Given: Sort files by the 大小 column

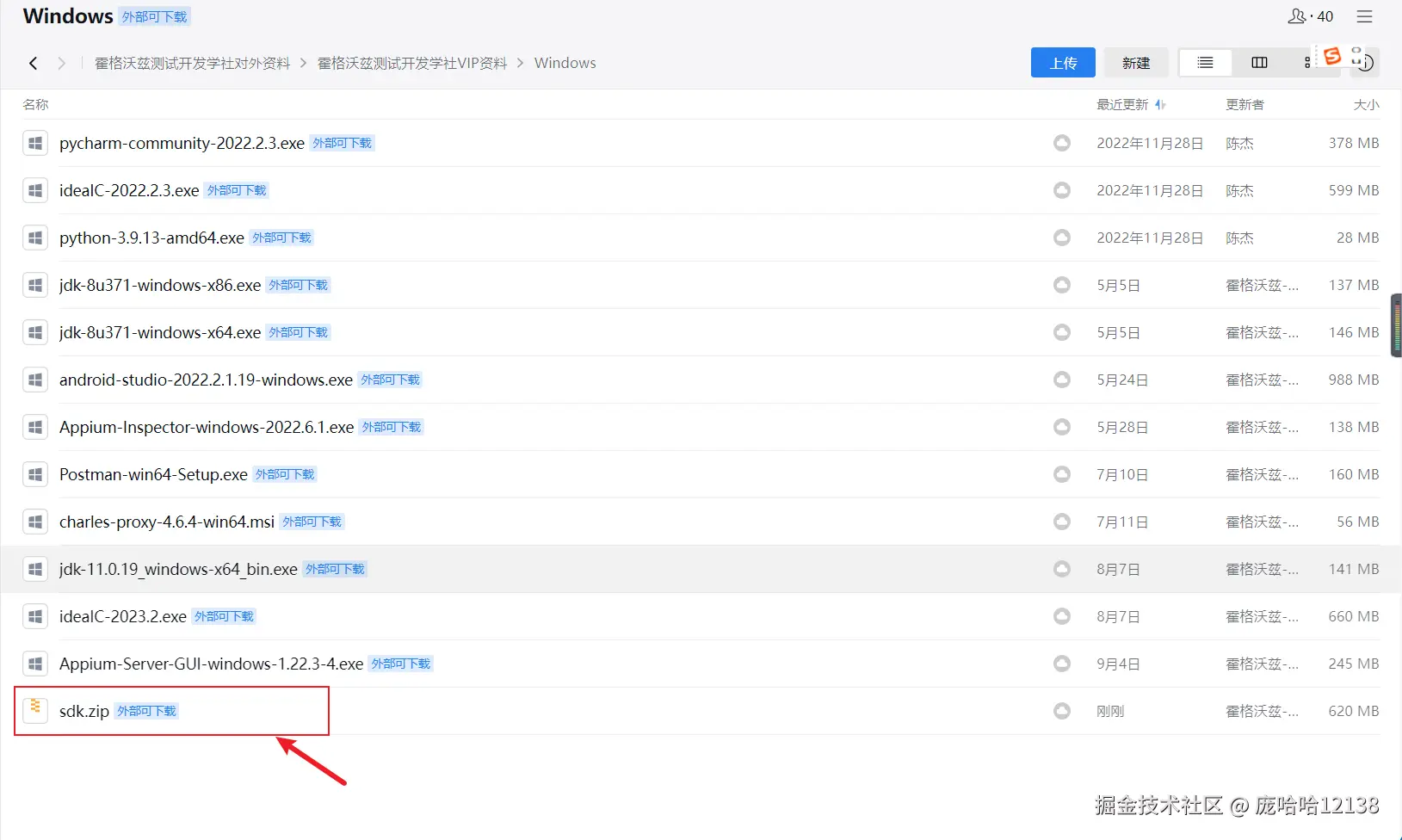Looking at the screenshot, I should pos(1367,104).
